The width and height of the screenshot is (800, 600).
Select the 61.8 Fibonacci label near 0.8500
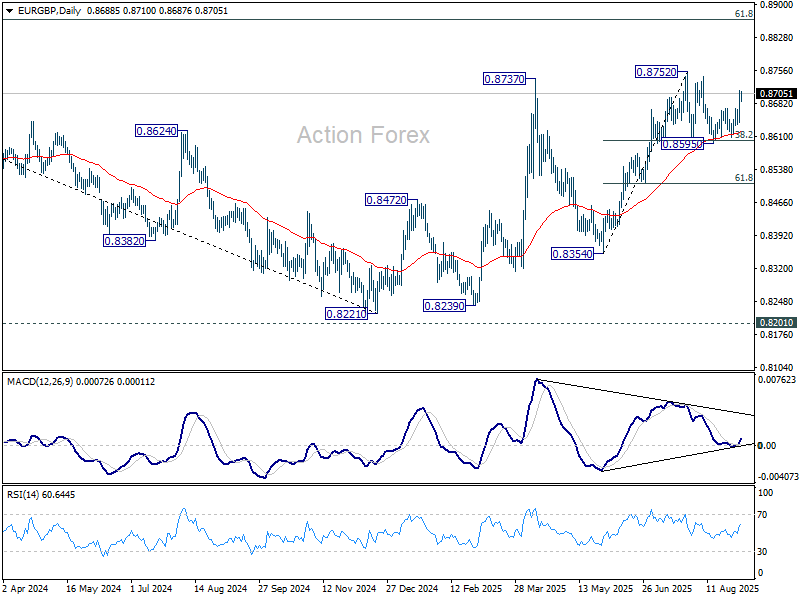pyautogui.click(x=744, y=178)
